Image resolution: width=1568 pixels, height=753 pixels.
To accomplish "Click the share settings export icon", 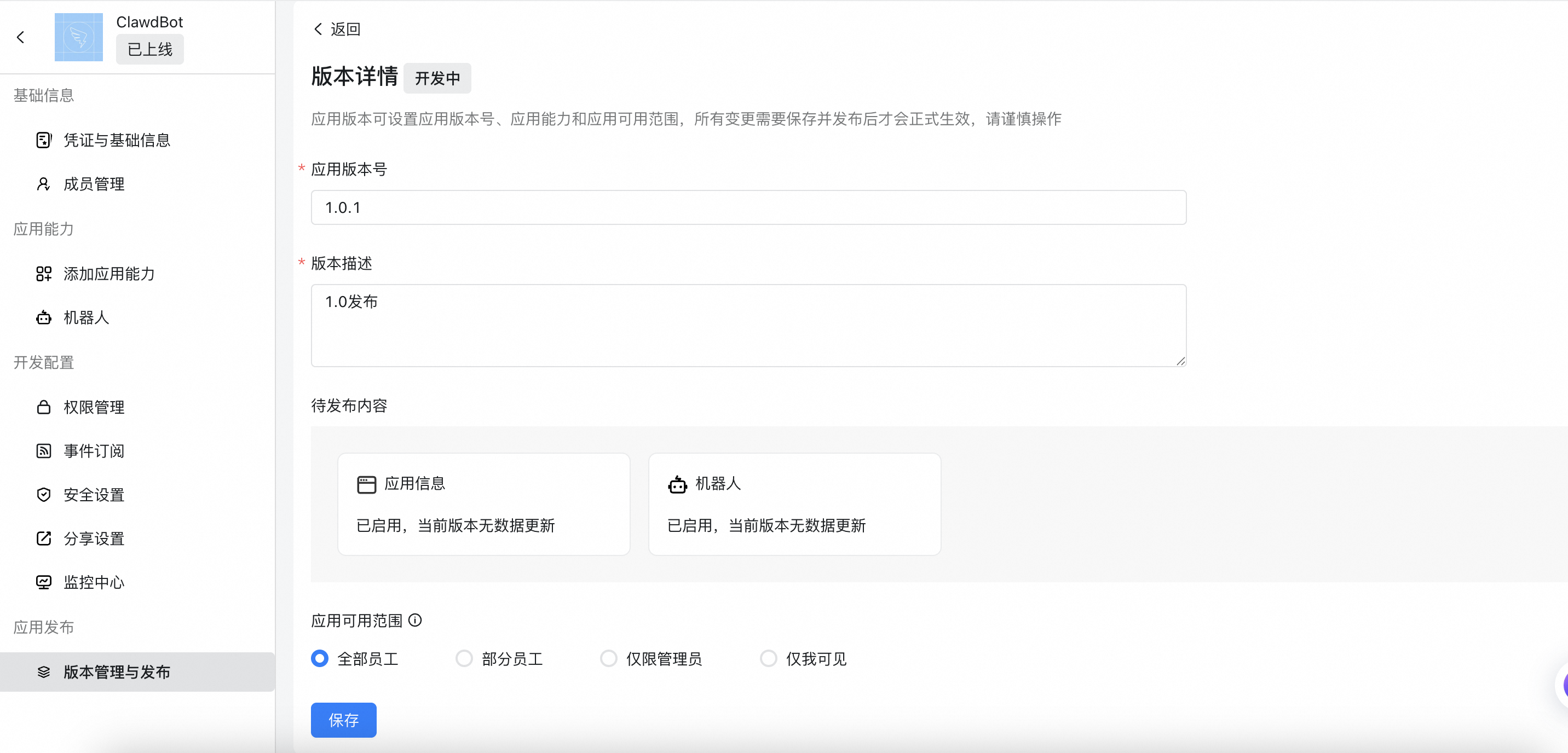I will 43,538.
